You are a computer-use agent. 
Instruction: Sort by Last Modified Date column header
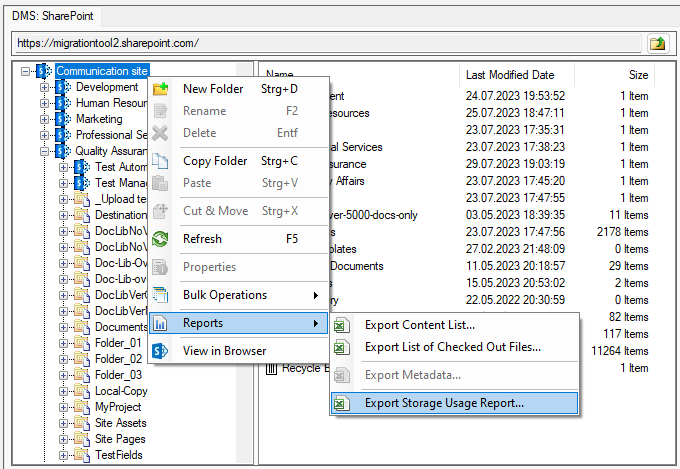click(x=517, y=75)
